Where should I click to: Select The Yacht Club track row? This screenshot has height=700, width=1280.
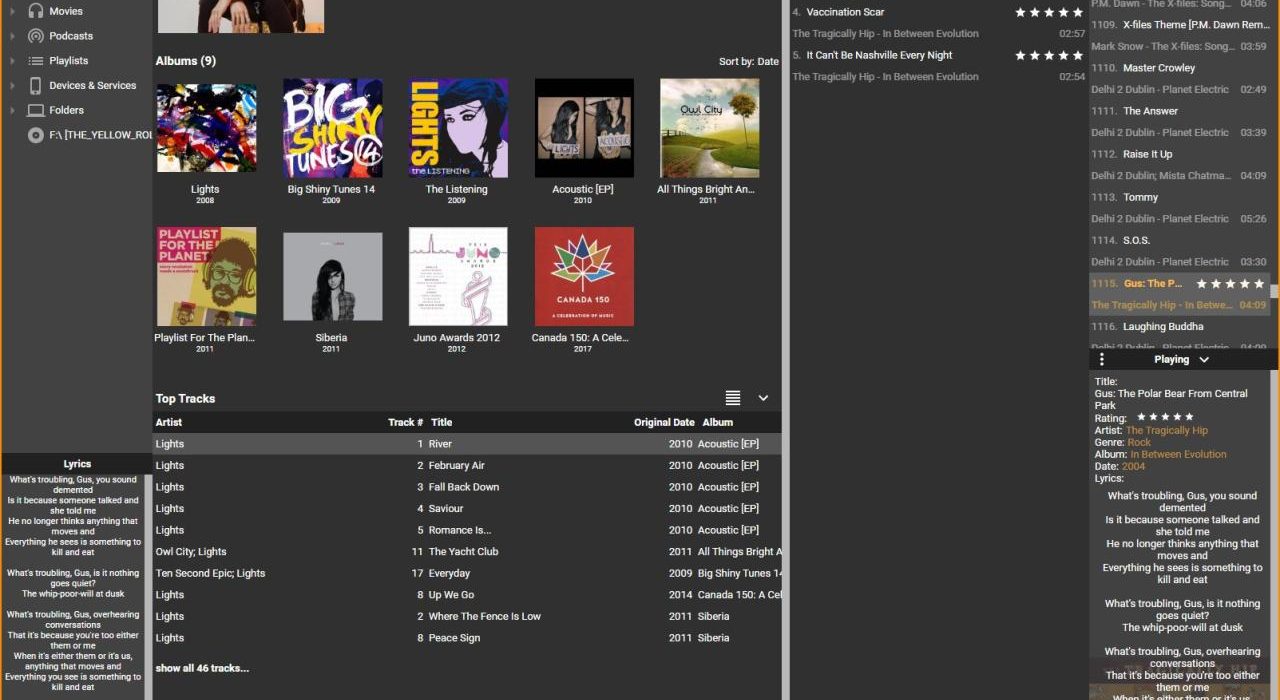467,552
